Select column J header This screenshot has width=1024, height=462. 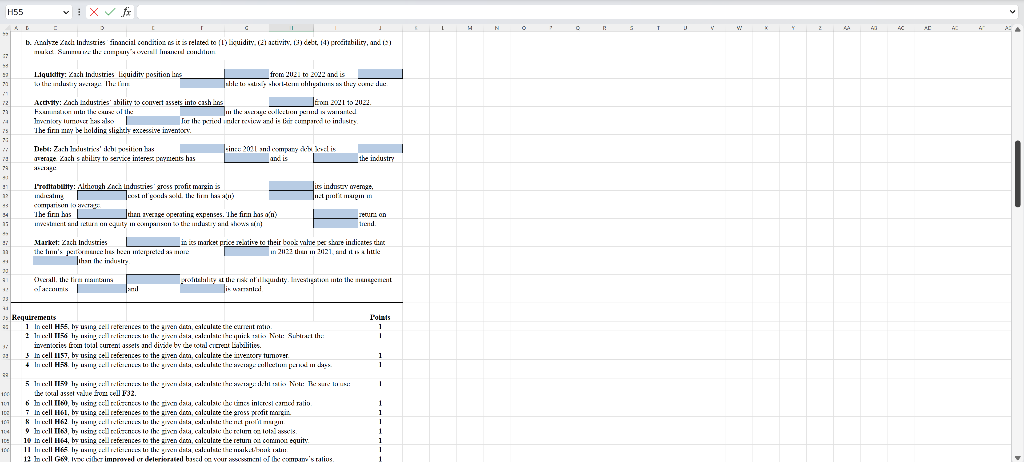pyautogui.click(x=381, y=28)
